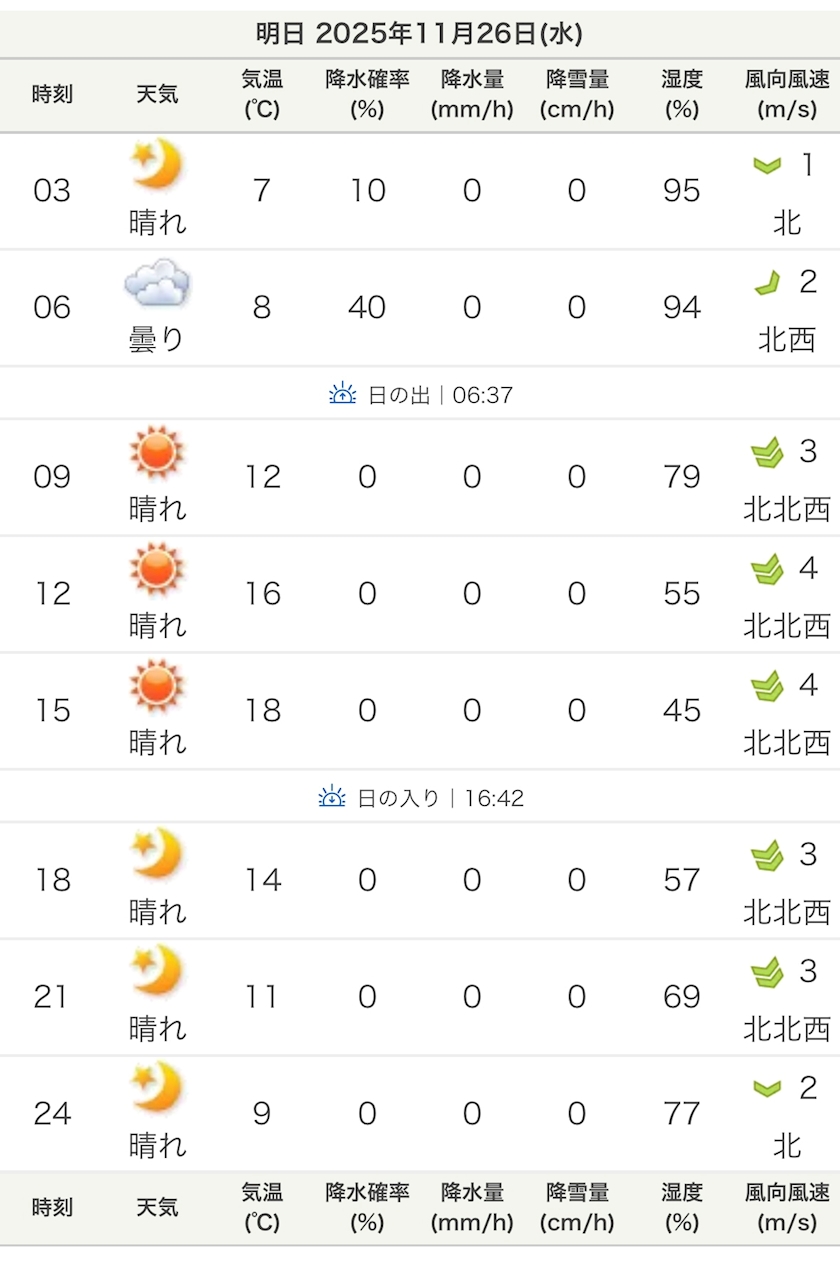Click the 18 degree temperature at 15

click(x=262, y=711)
